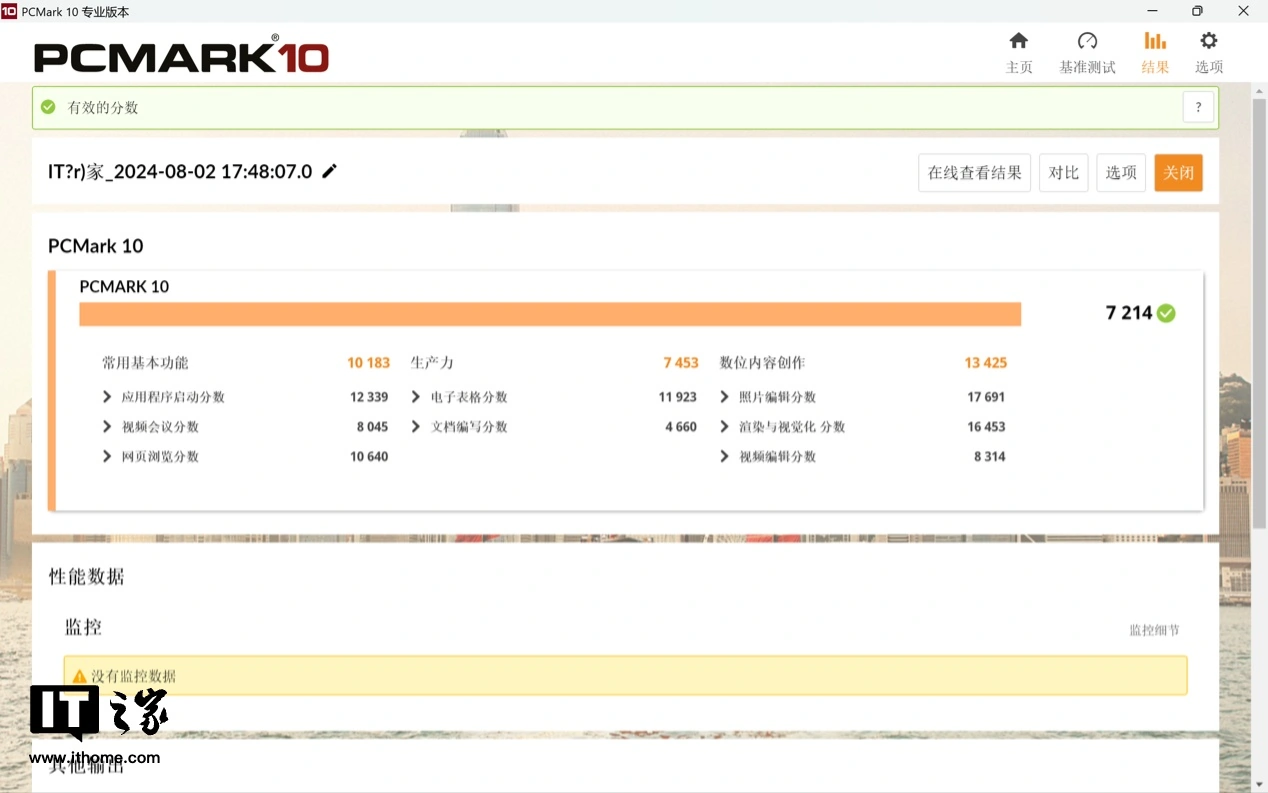Expand the 渲染与视觉化 分数 row
The image size is (1268, 793).
pos(725,427)
